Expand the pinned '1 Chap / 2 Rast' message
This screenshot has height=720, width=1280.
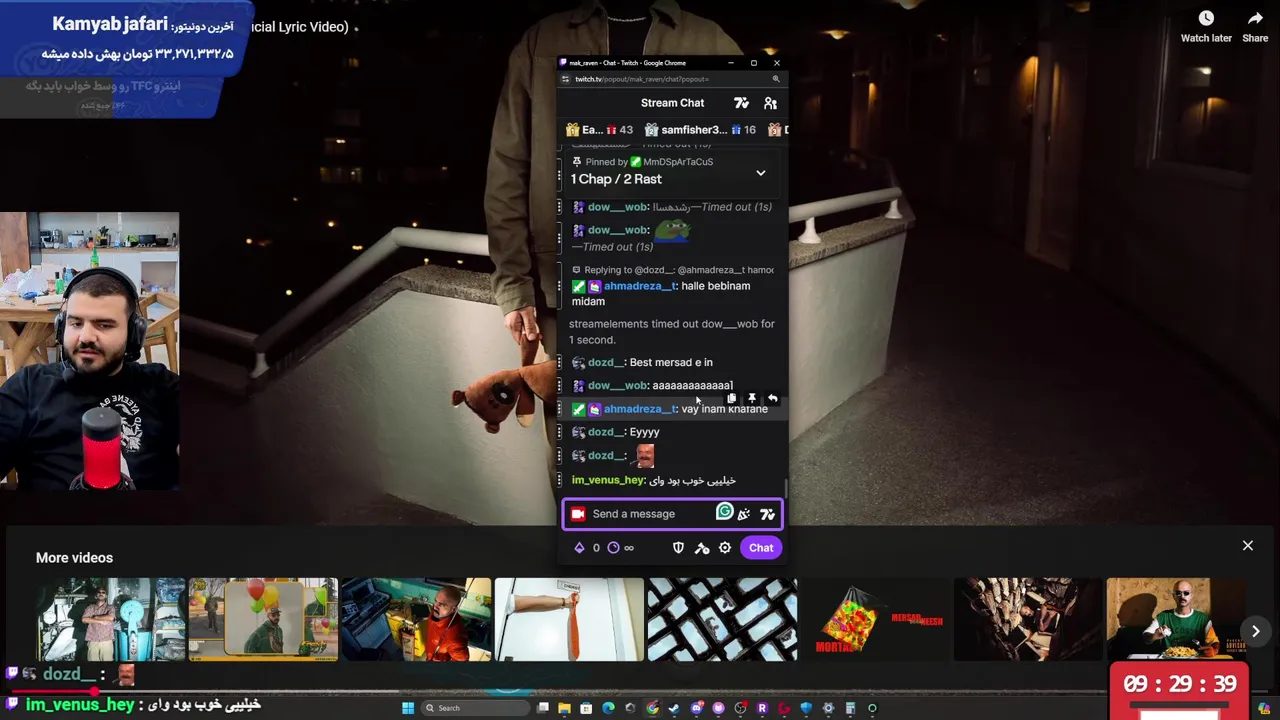(x=760, y=173)
